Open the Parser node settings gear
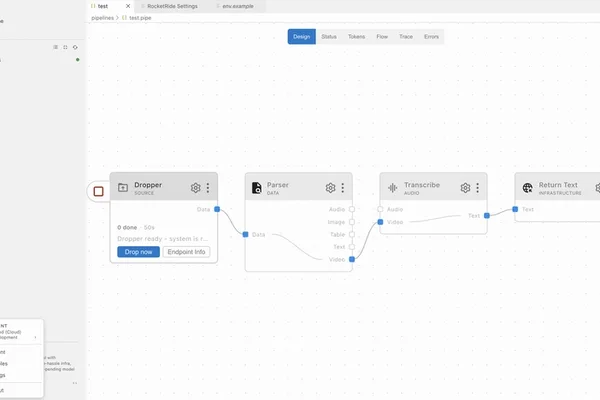This screenshot has height=400, width=600. click(331, 188)
